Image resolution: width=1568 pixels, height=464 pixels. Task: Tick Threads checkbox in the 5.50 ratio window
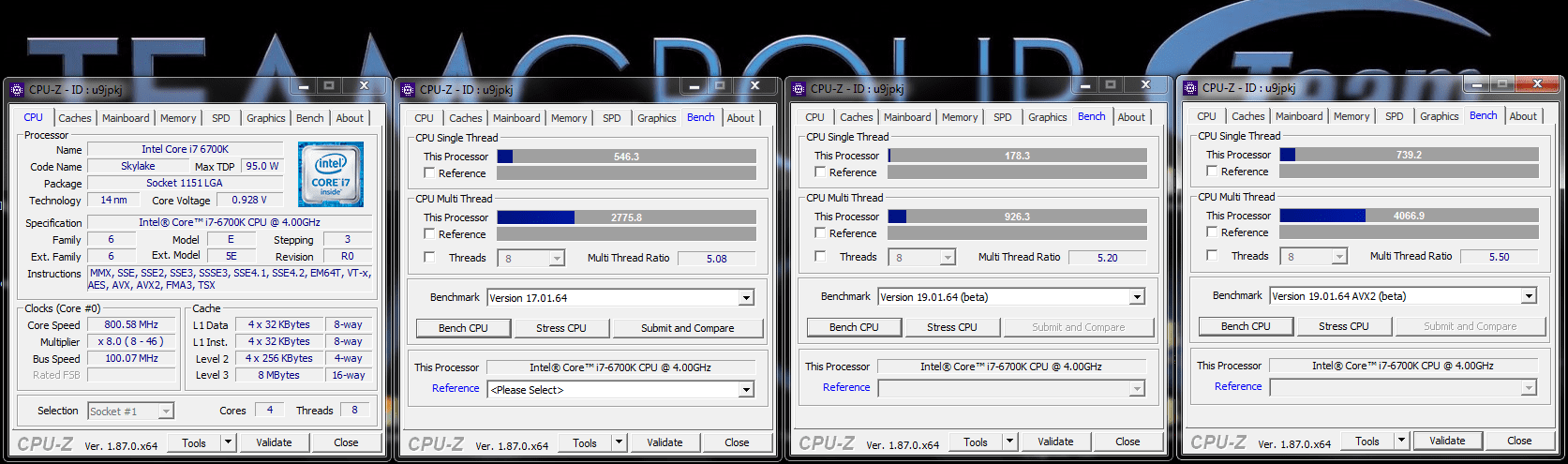pos(1212,255)
